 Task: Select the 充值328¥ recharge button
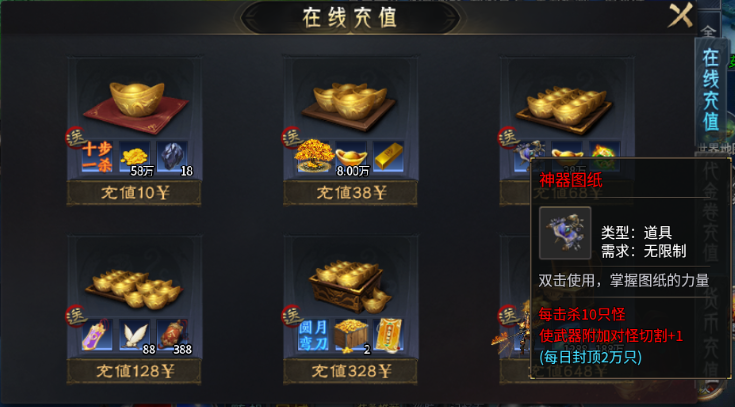point(350,371)
